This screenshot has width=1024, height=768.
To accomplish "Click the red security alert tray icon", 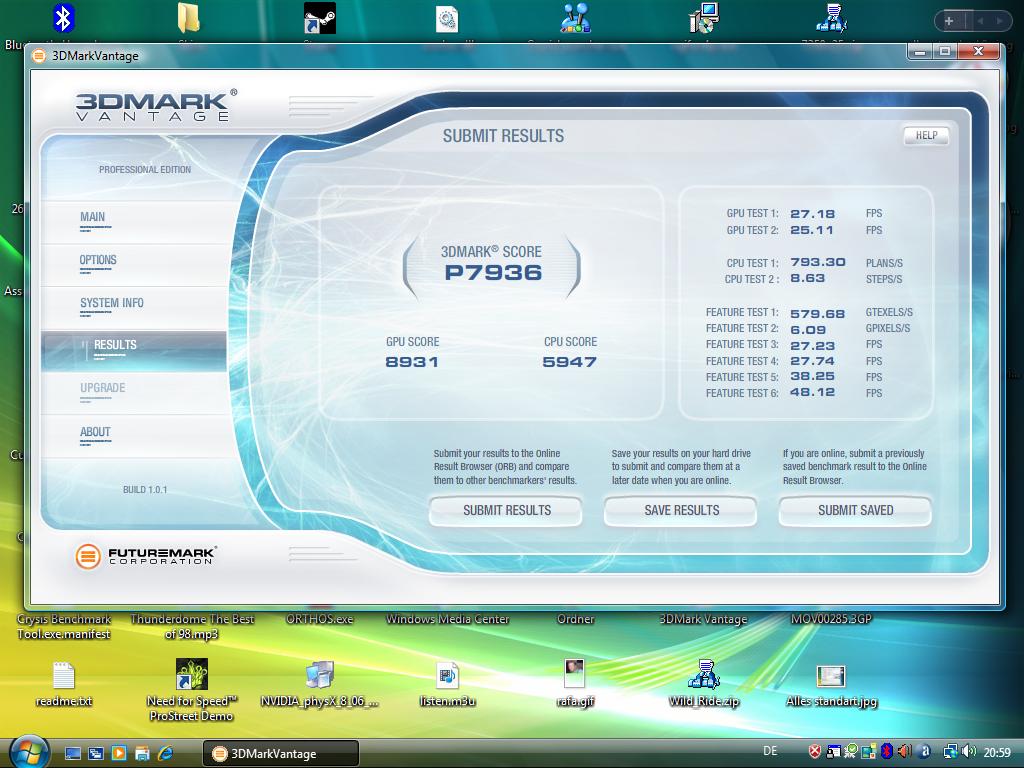I will pos(814,752).
